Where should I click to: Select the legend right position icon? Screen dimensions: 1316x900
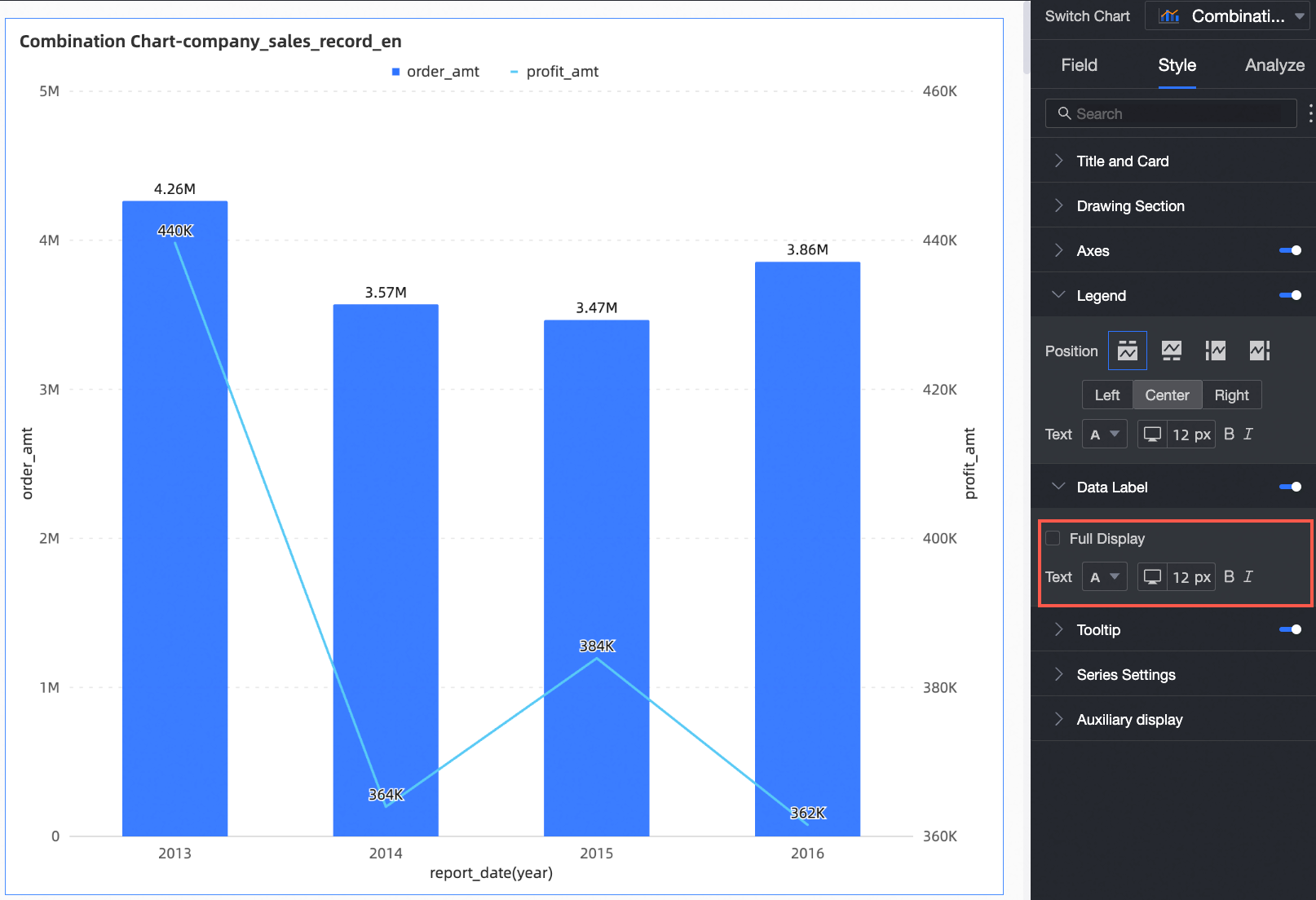coord(1260,351)
